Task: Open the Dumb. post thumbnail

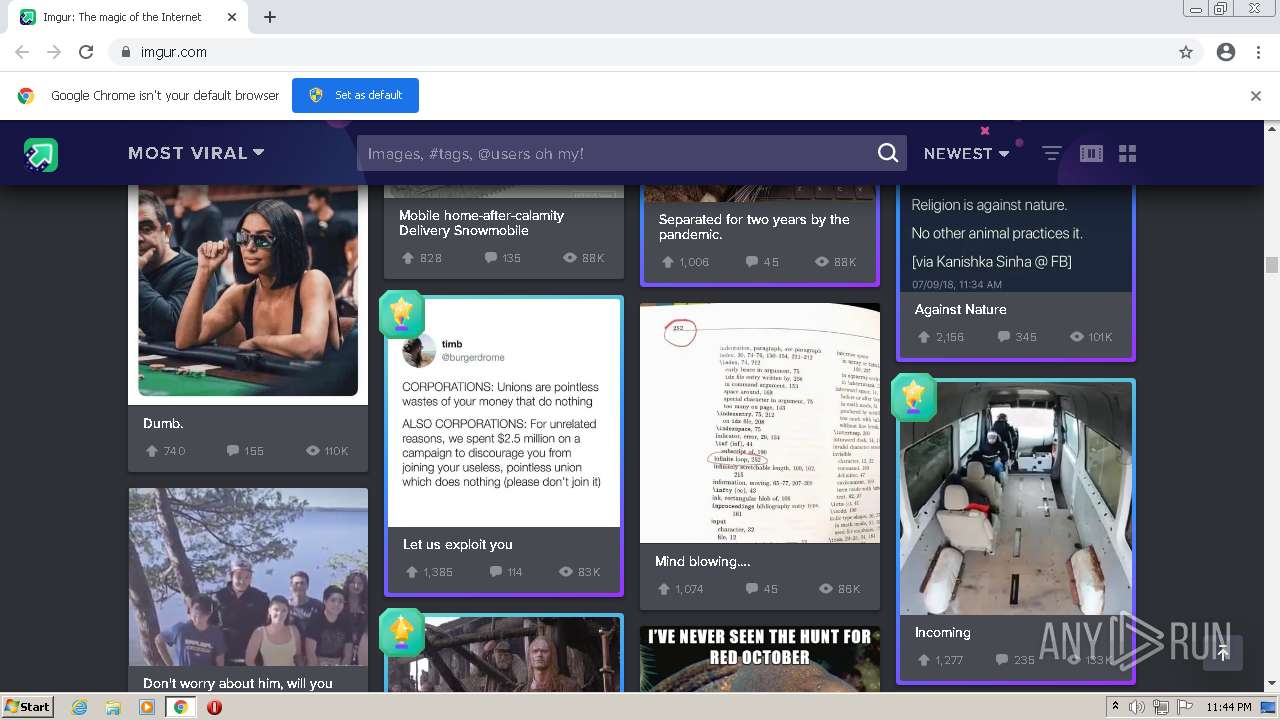Action: pyautogui.click(x=248, y=294)
